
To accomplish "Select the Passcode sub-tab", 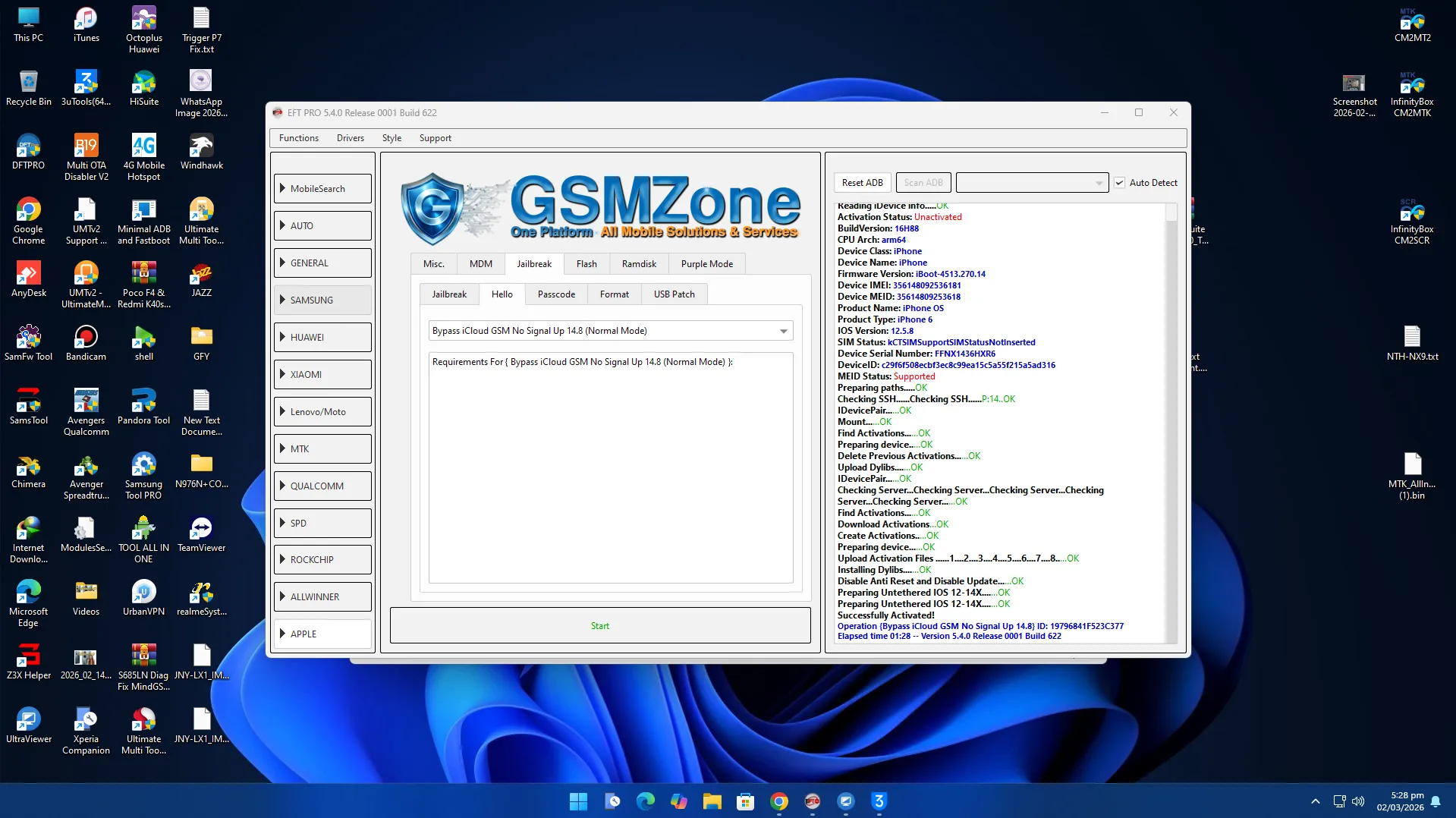I will tap(556, 294).
